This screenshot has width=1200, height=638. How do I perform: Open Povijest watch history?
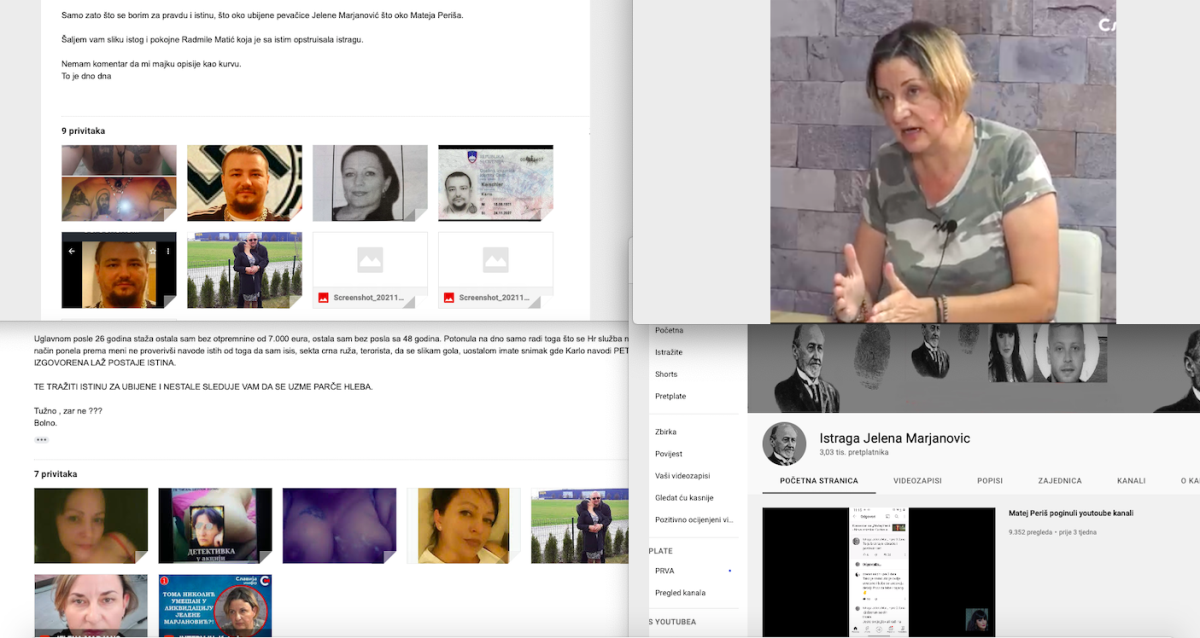pyautogui.click(x=668, y=454)
